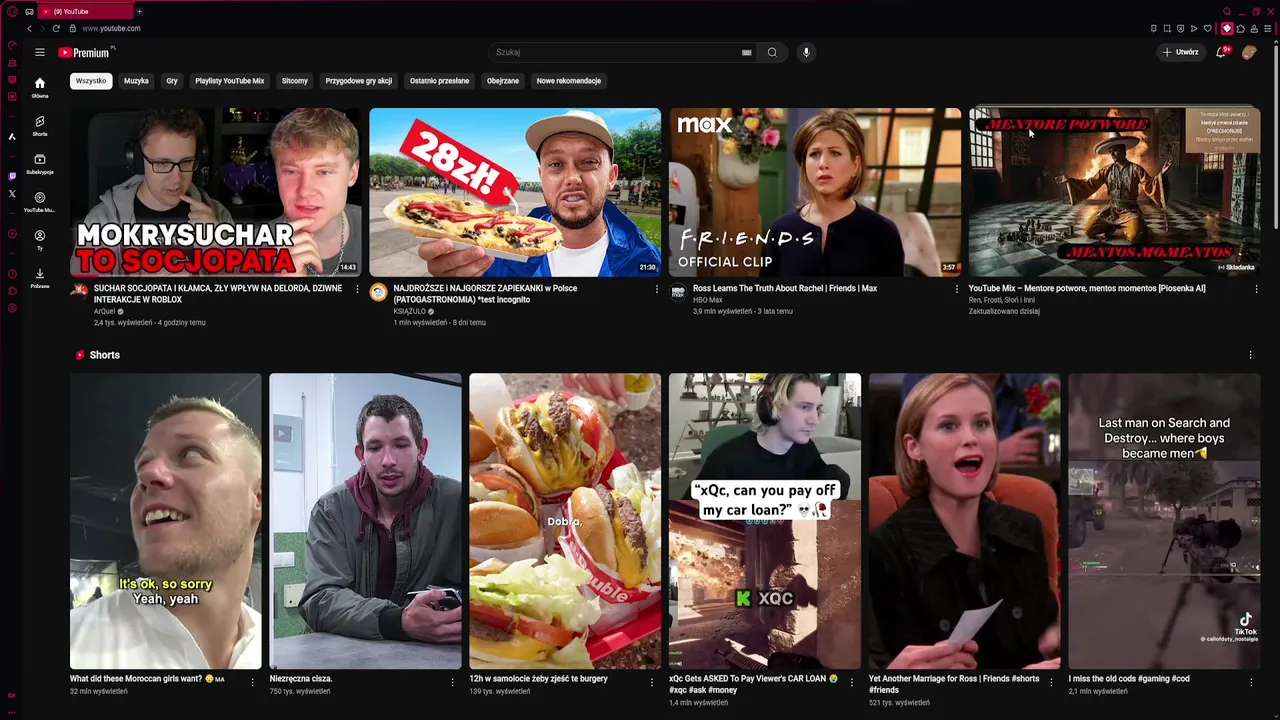The width and height of the screenshot is (1280, 720).
Task: Open Pobrane downloads in sidebar
Action: pyautogui.click(x=40, y=277)
